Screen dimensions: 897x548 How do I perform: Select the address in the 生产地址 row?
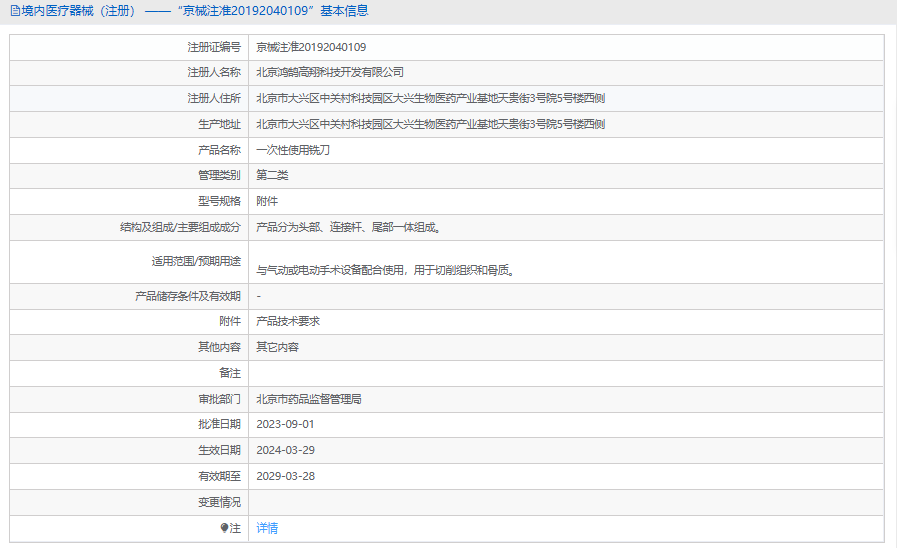tap(431, 124)
